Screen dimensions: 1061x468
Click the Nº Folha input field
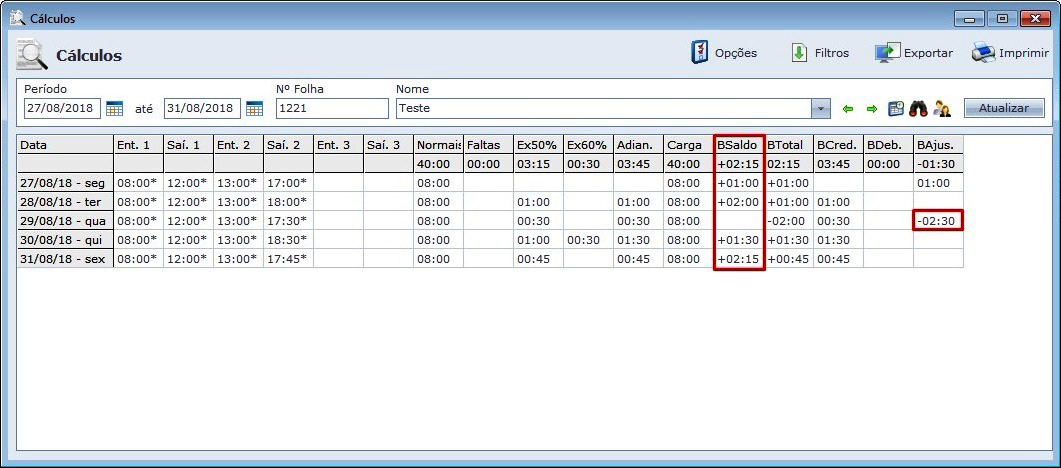click(331, 108)
